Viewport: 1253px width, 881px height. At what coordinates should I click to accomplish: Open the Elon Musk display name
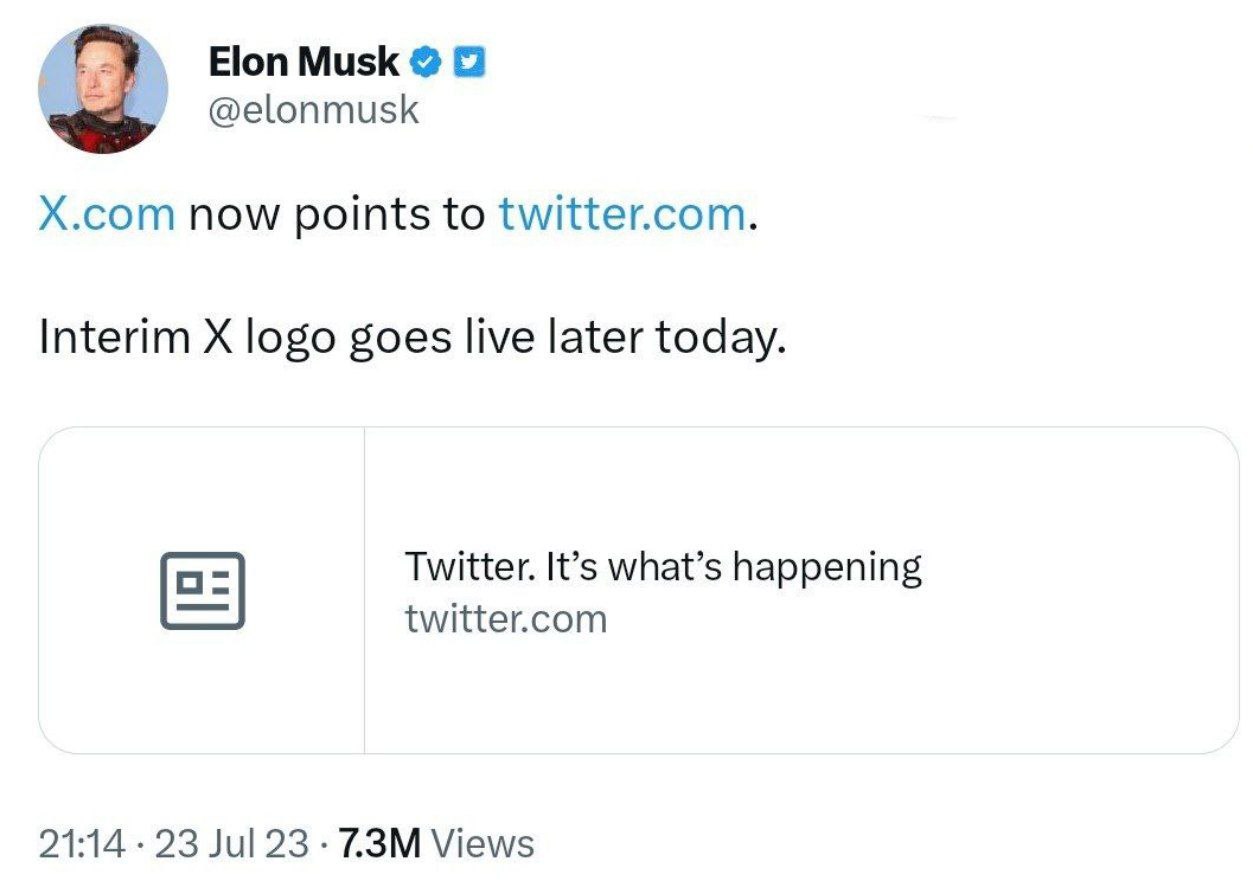coord(304,63)
